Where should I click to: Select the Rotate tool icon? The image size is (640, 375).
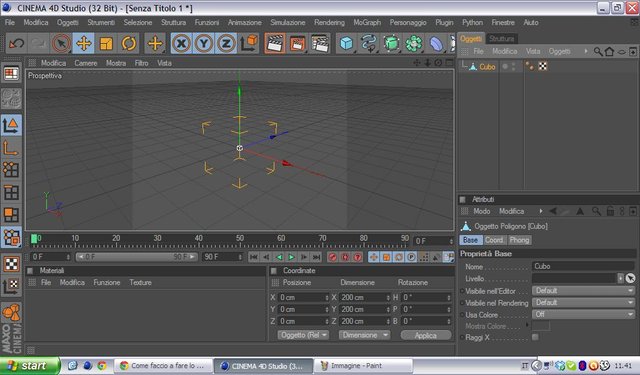point(129,43)
